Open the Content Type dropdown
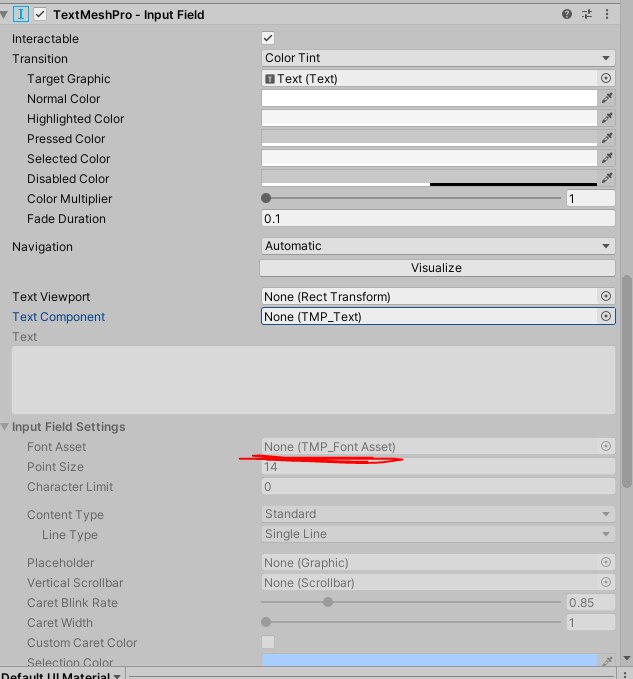This screenshot has height=679, width=633. click(x=438, y=514)
